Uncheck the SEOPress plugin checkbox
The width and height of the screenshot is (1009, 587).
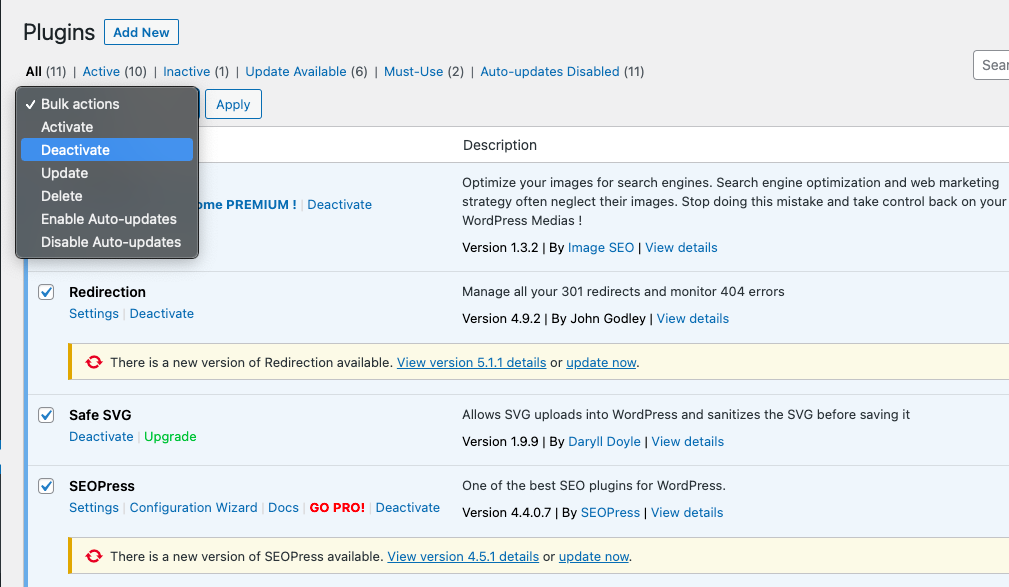pyautogui.click(x=46, y=486)
